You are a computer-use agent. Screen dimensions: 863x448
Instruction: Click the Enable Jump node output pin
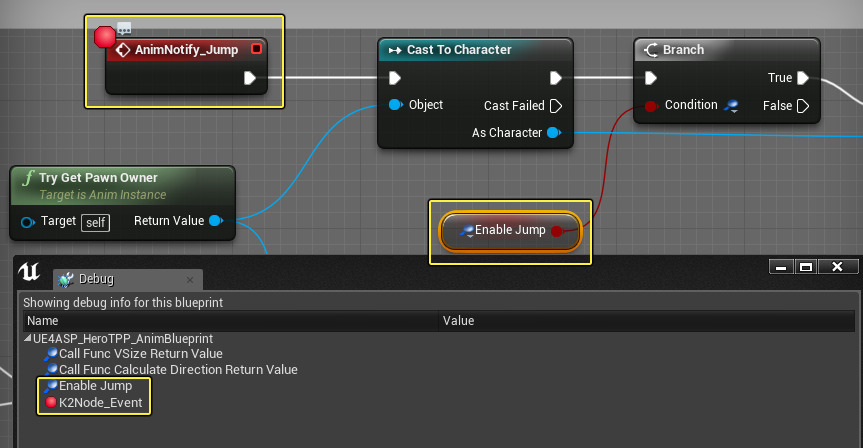558,231
